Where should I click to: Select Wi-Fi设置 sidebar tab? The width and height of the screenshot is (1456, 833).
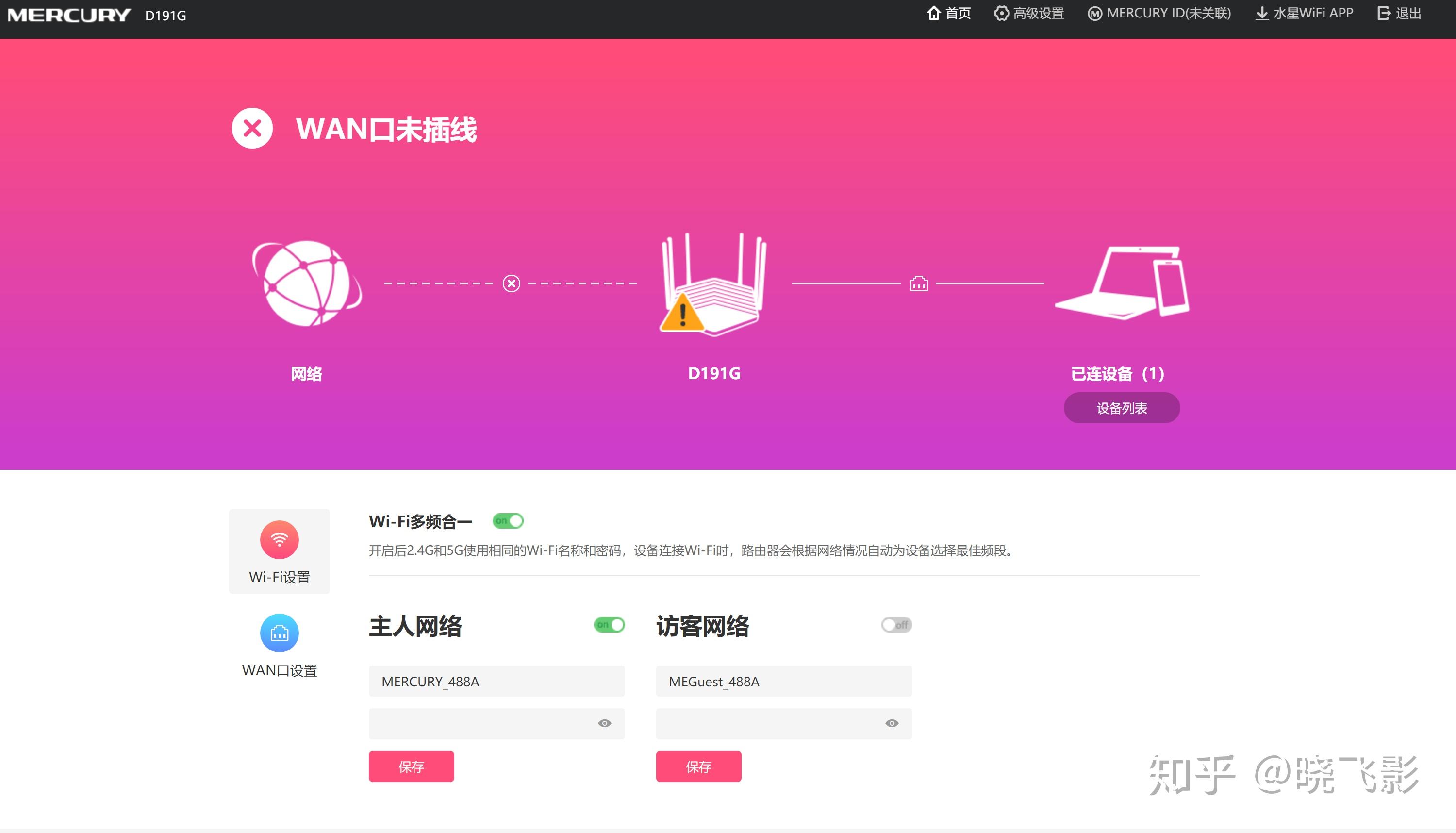pos(280,551)
